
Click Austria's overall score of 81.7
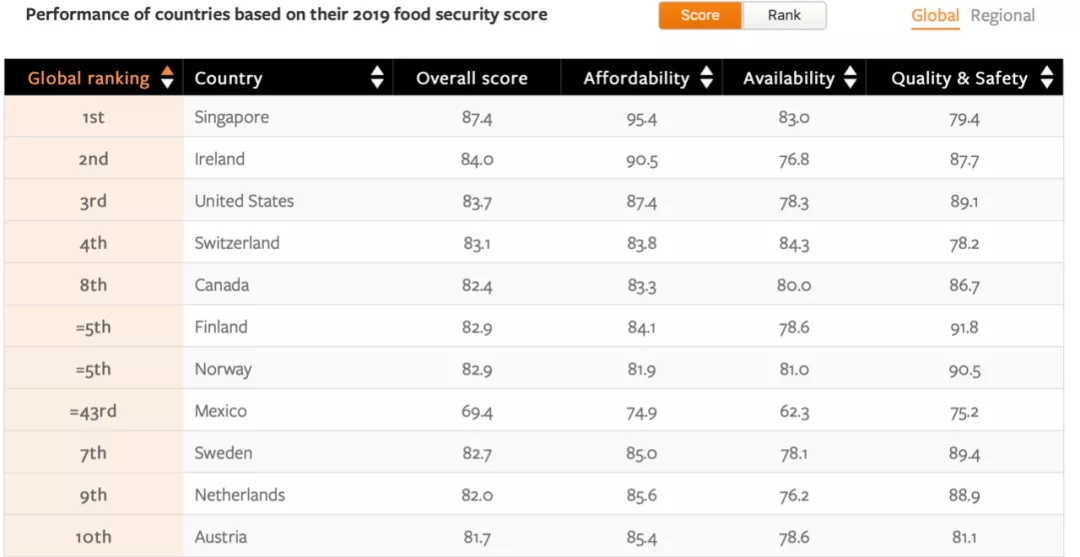pos(477,538)
